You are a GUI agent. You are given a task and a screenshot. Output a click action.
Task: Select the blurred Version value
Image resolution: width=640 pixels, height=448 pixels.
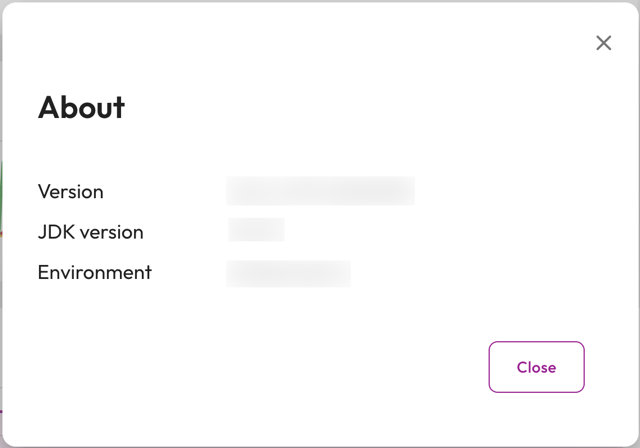(x=320, y=190)
